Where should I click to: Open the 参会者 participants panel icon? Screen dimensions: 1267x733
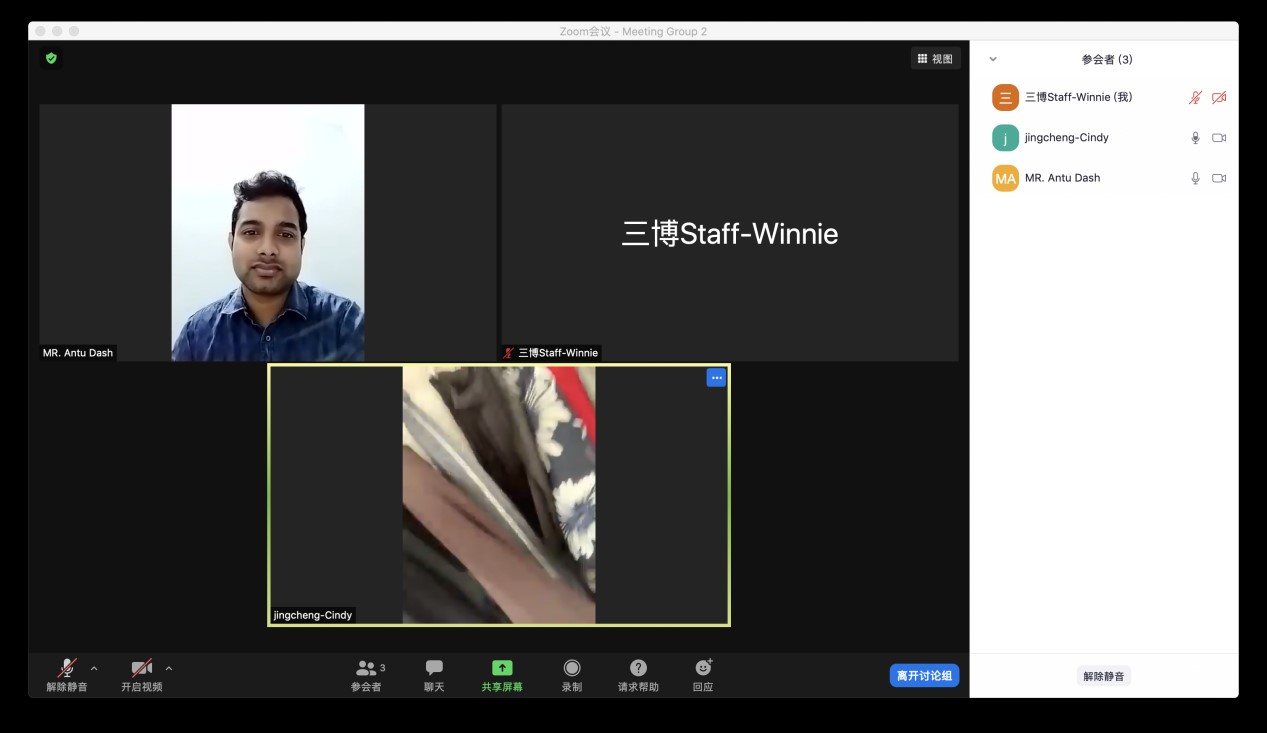click(x=366, y=668)
